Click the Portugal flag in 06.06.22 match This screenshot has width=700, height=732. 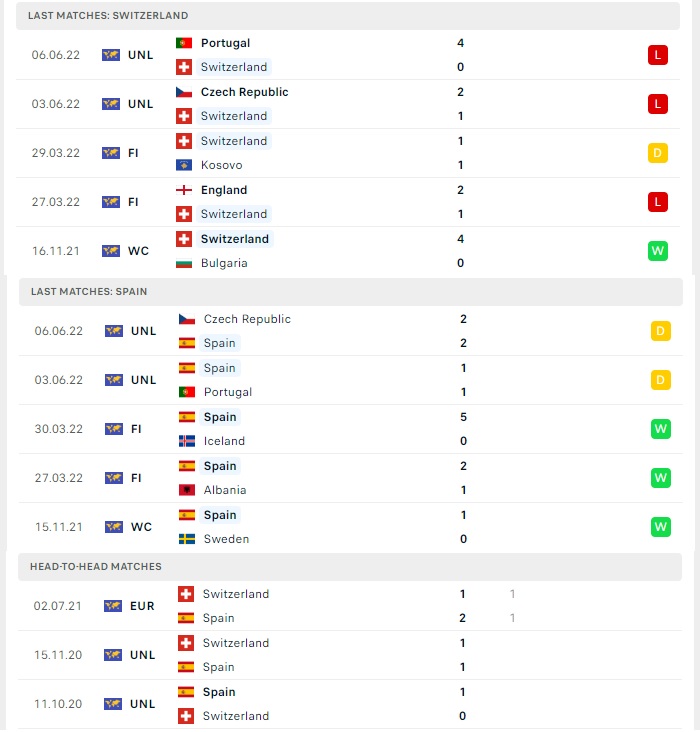point(184,43)
